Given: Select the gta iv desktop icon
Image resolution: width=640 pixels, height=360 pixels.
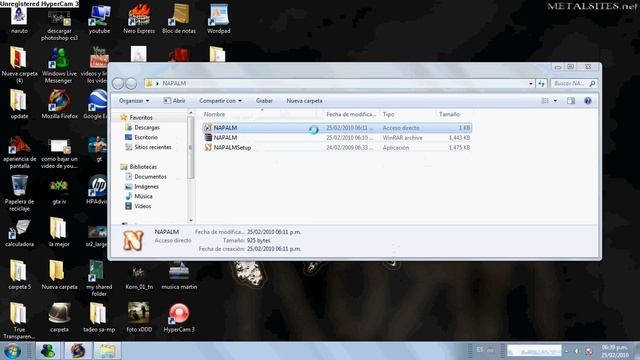Looking at the screenshot, I should point(59,192).
